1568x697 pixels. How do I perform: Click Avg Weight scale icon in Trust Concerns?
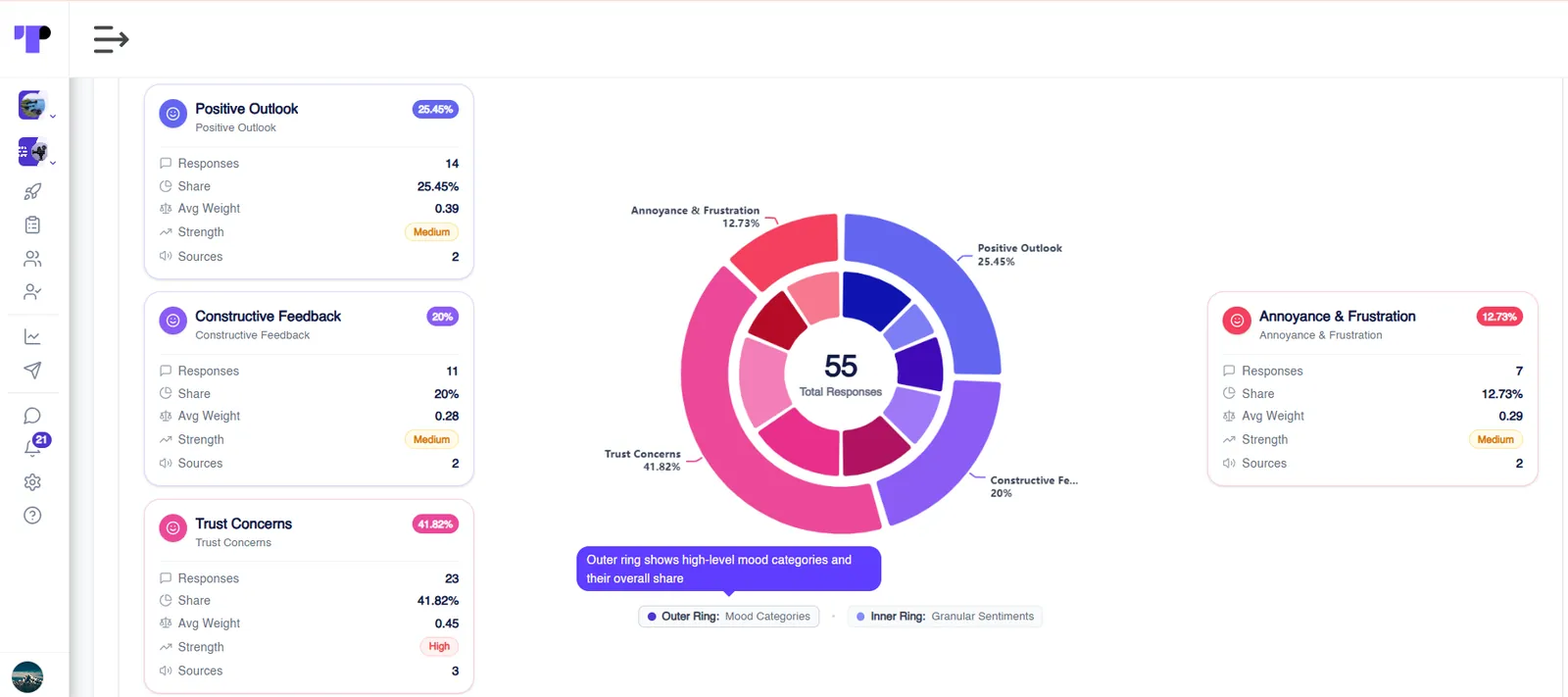pyautogui.click(x=166, y=623)
